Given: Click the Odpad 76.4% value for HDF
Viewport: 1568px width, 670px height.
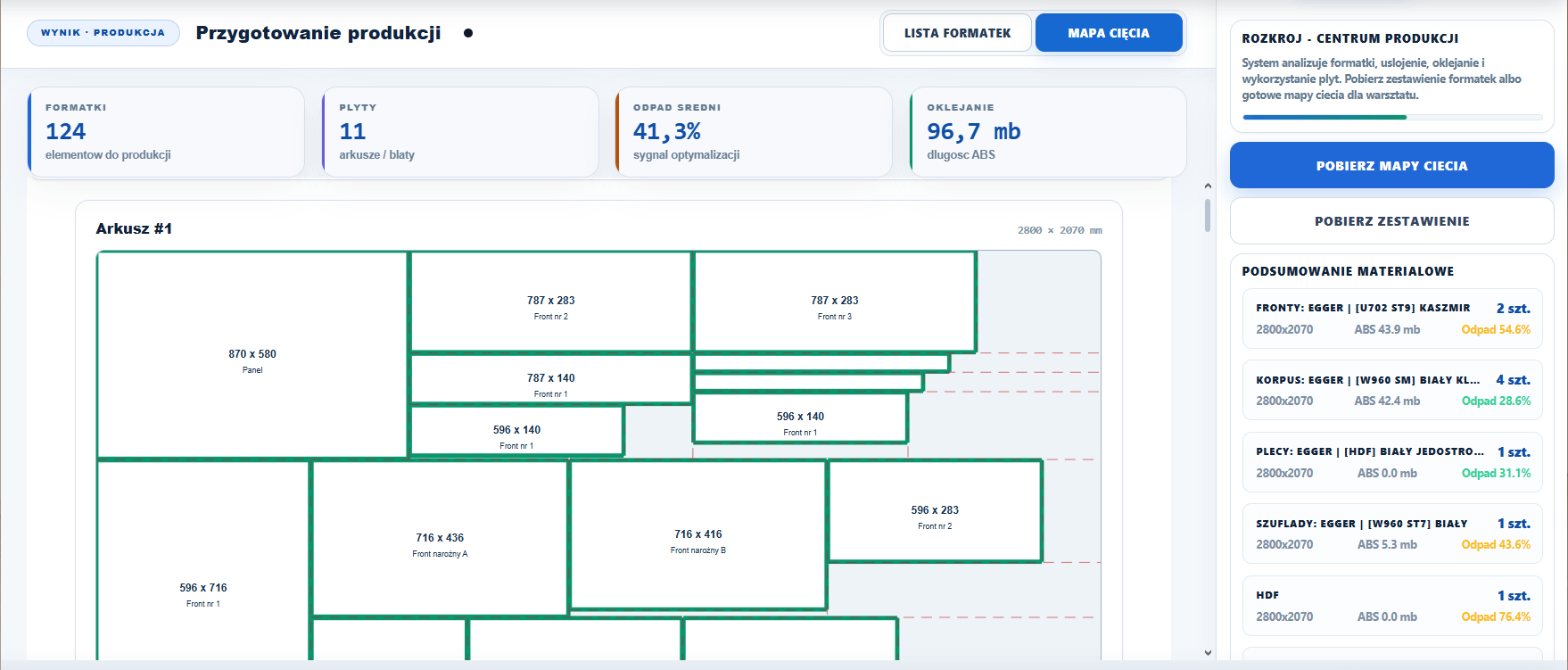Looking at the screenshot, I should 1496,616.
